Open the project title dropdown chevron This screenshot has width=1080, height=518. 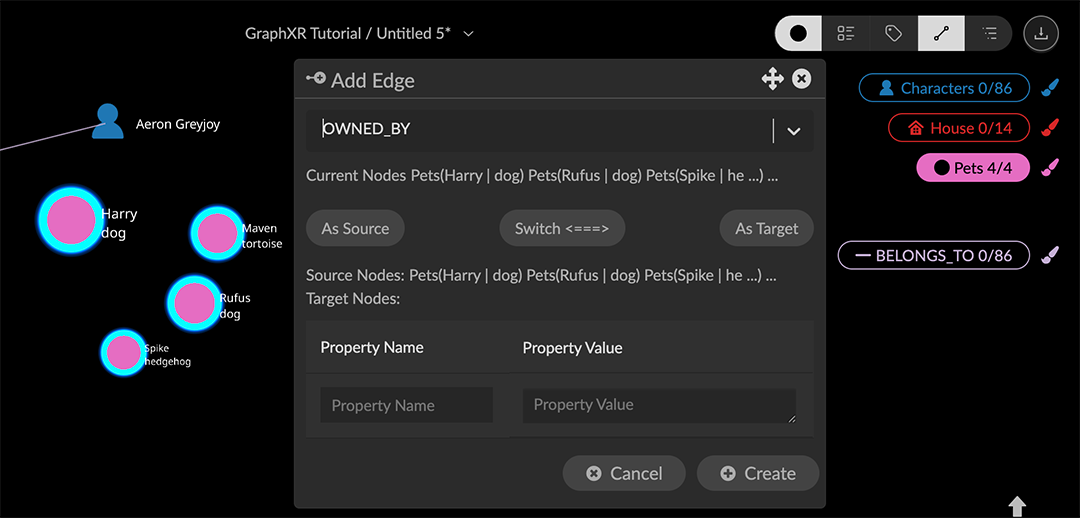pos(468,34)
